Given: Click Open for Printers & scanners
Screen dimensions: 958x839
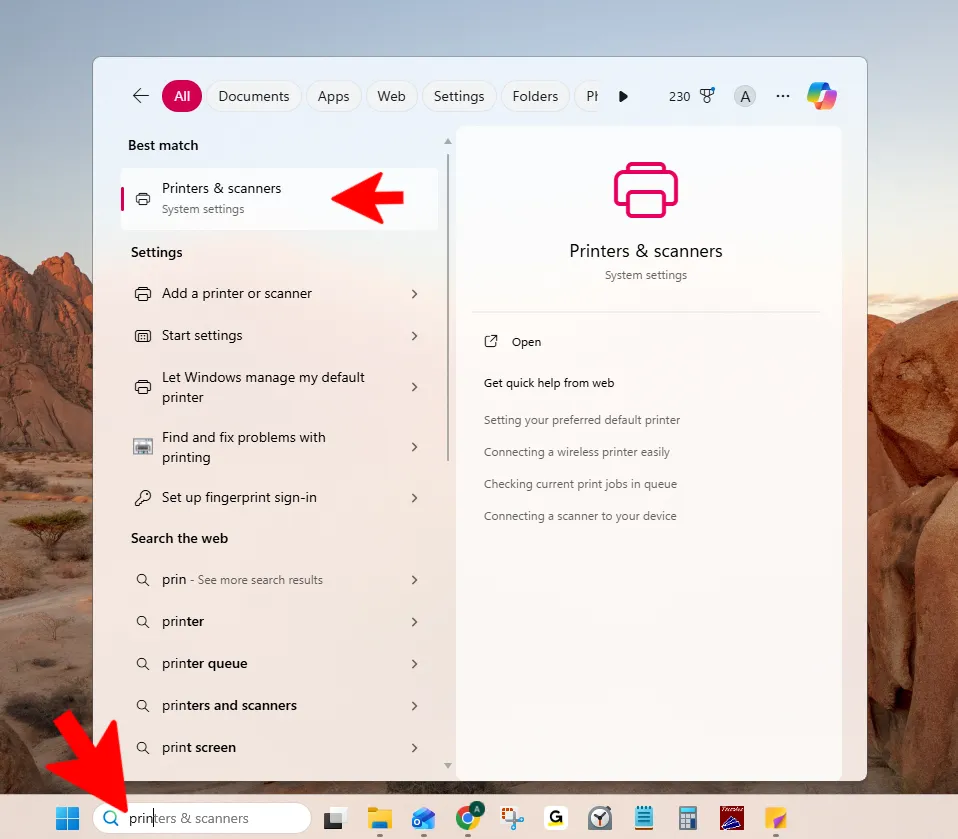Looking at the screenshot, I should tap(512, 342).
